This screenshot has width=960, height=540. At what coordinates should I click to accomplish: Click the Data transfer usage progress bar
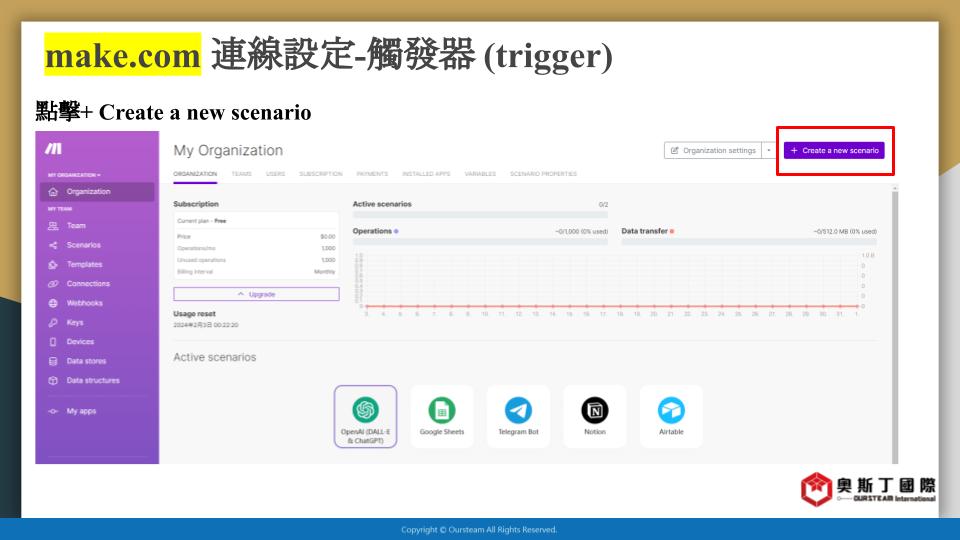749,242
